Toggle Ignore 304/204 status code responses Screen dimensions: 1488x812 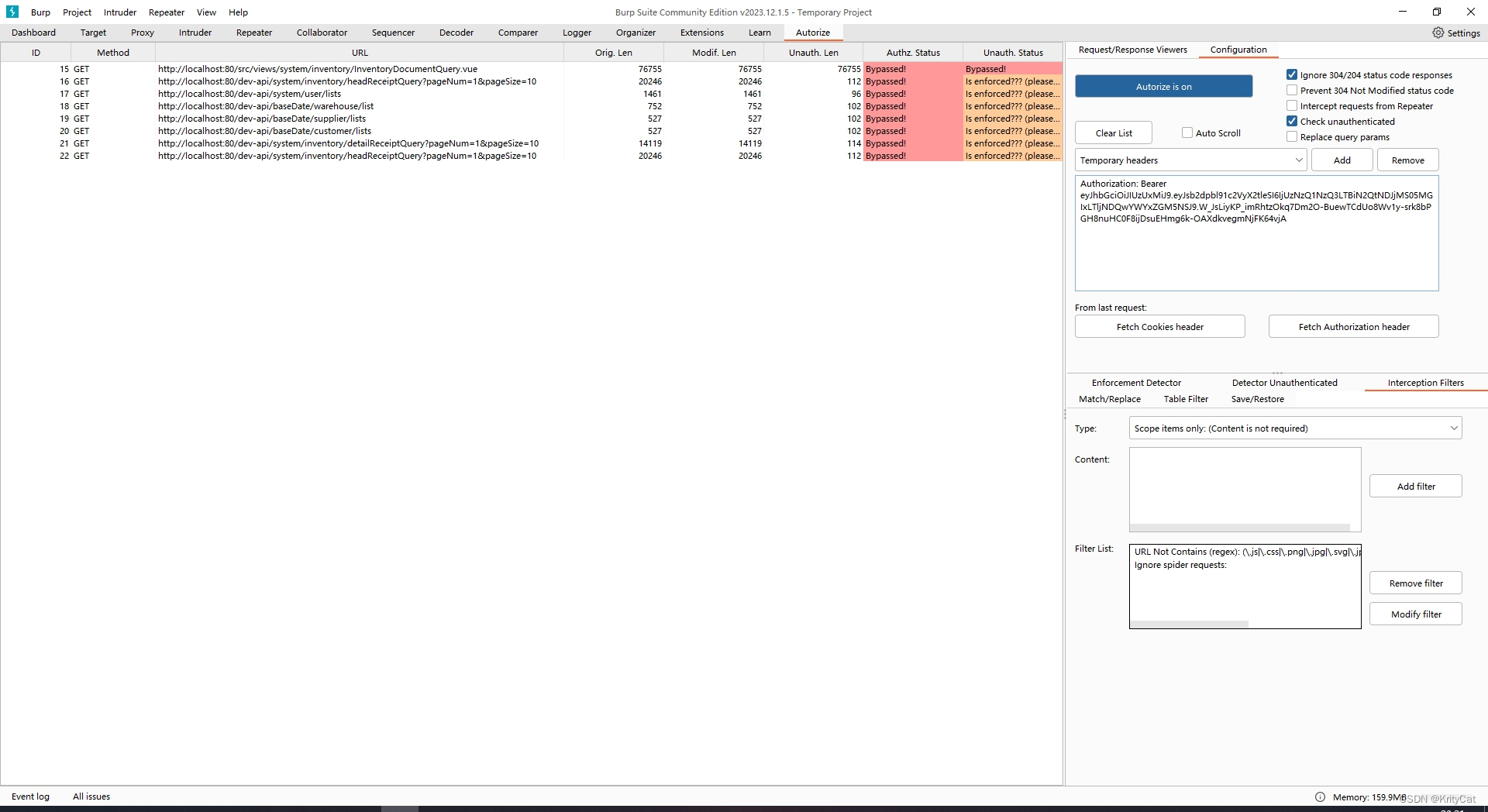[x=1292, y=75]
